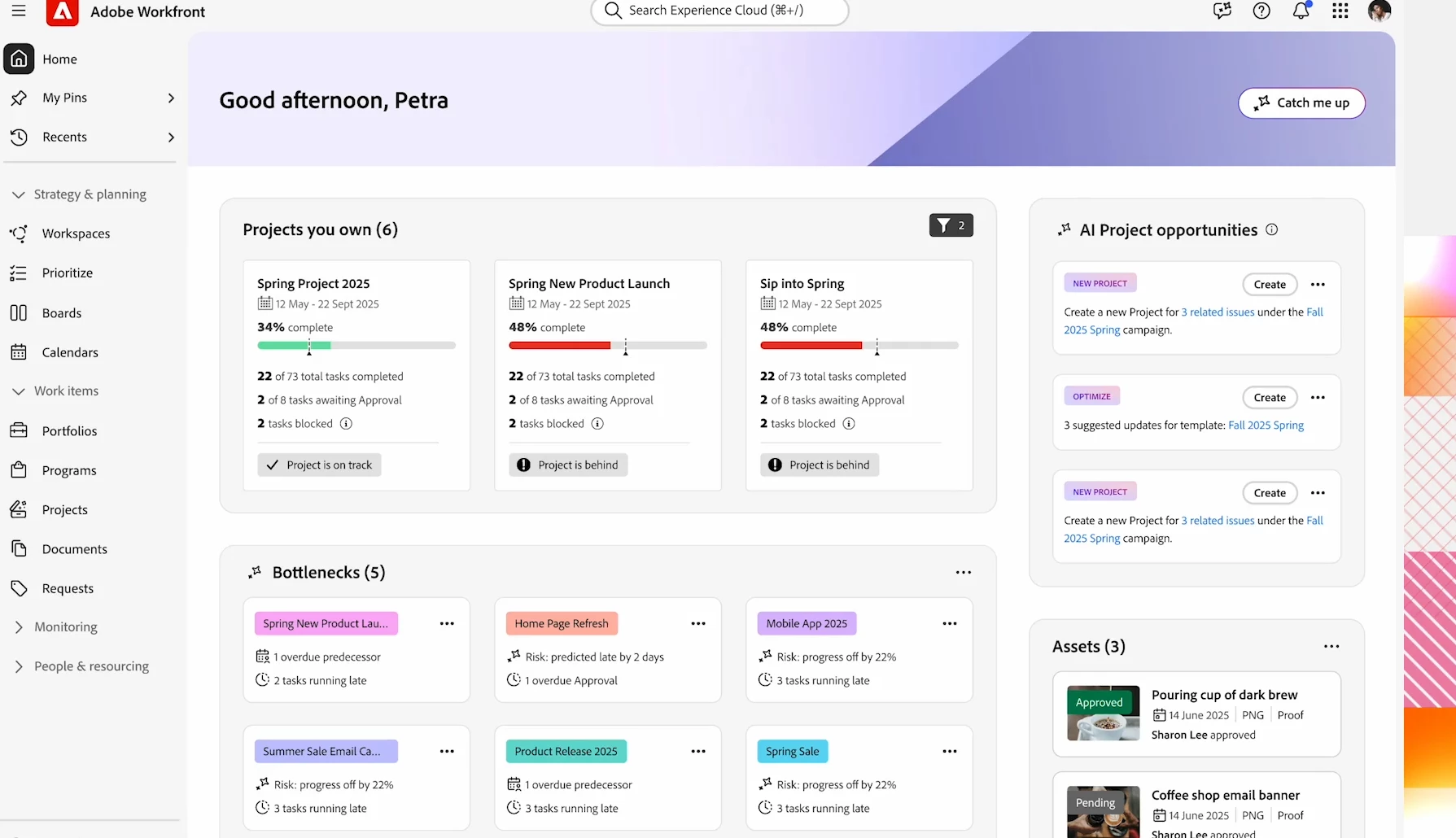
Task: Click the Portfolios briefcase icon
Action: click(19, 430)
